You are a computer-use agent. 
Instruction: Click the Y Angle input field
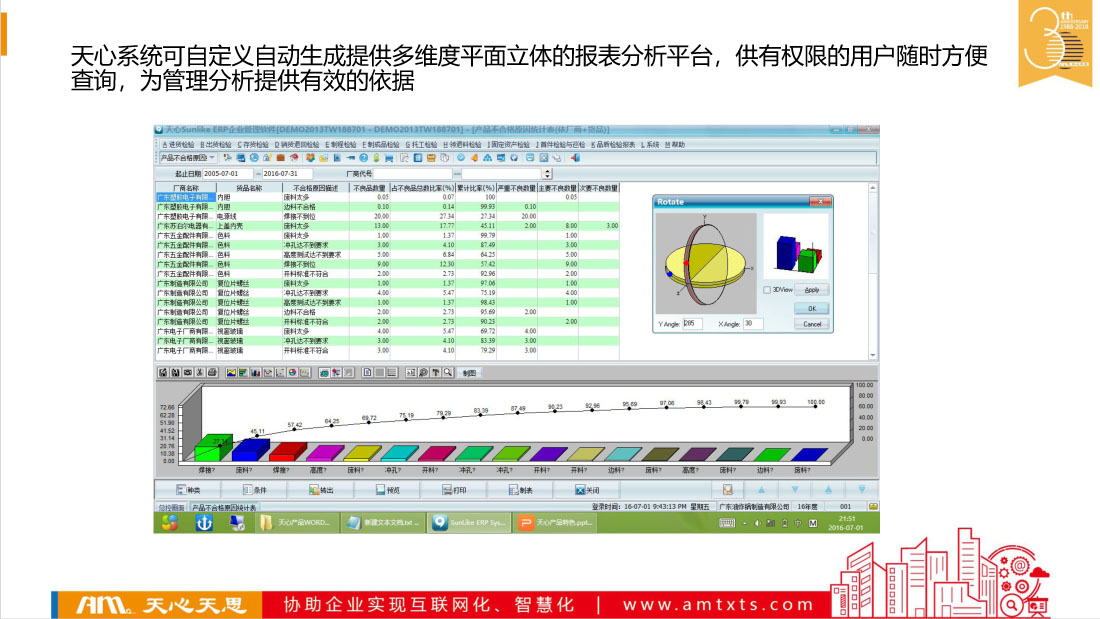pos(693,324)
